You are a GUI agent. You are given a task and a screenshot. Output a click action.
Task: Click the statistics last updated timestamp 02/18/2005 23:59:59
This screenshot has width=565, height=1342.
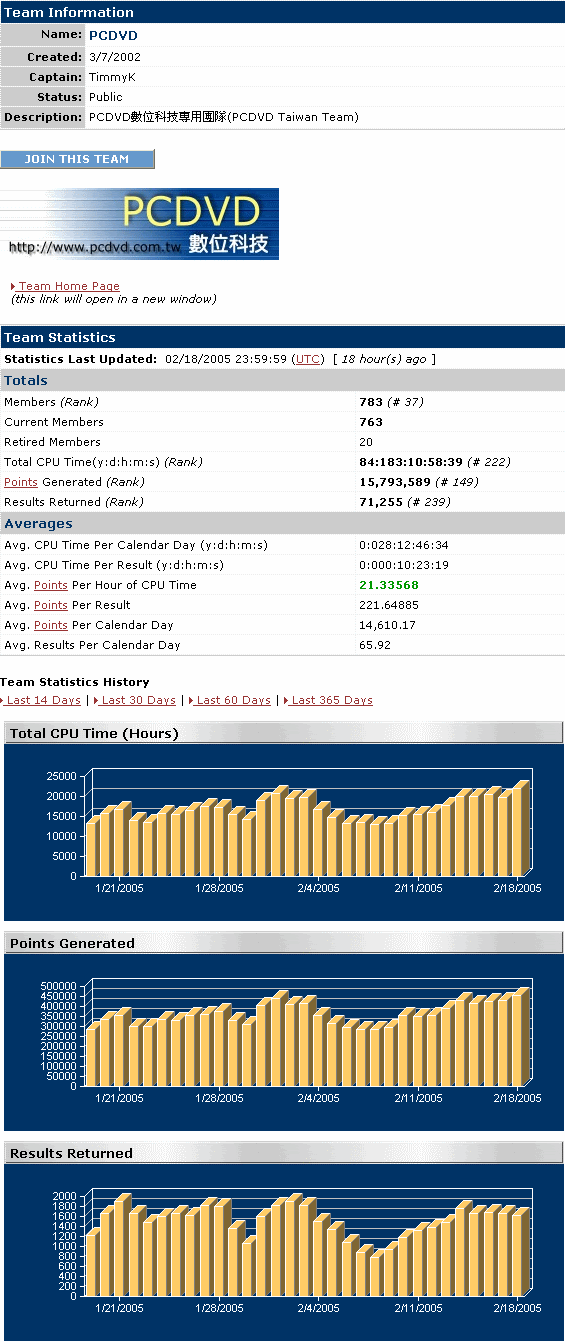(x=226, y=359)
